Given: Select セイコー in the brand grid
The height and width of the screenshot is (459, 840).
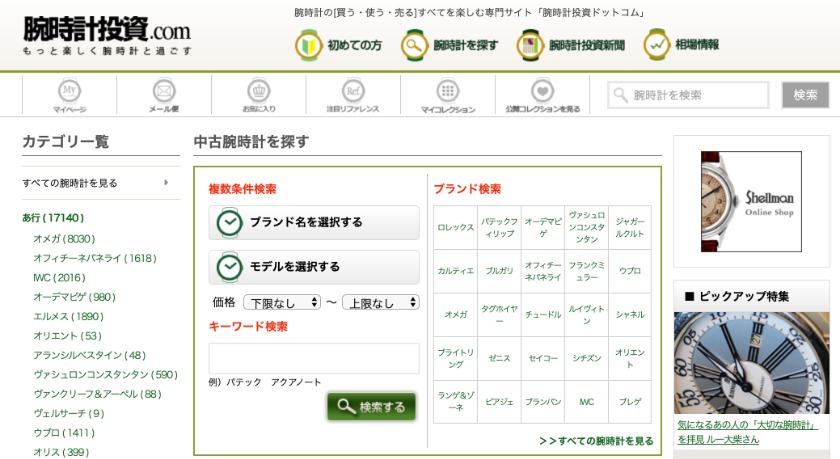Looking at the screenshot, I should tap(543, 358).
